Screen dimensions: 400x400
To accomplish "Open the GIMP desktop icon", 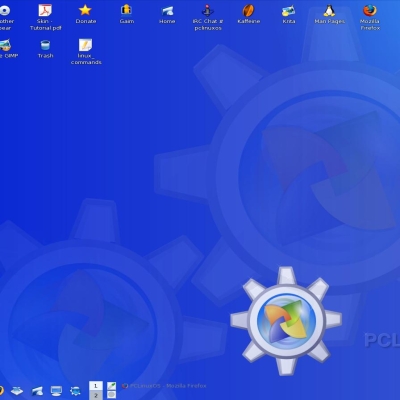I will point(5,45).
